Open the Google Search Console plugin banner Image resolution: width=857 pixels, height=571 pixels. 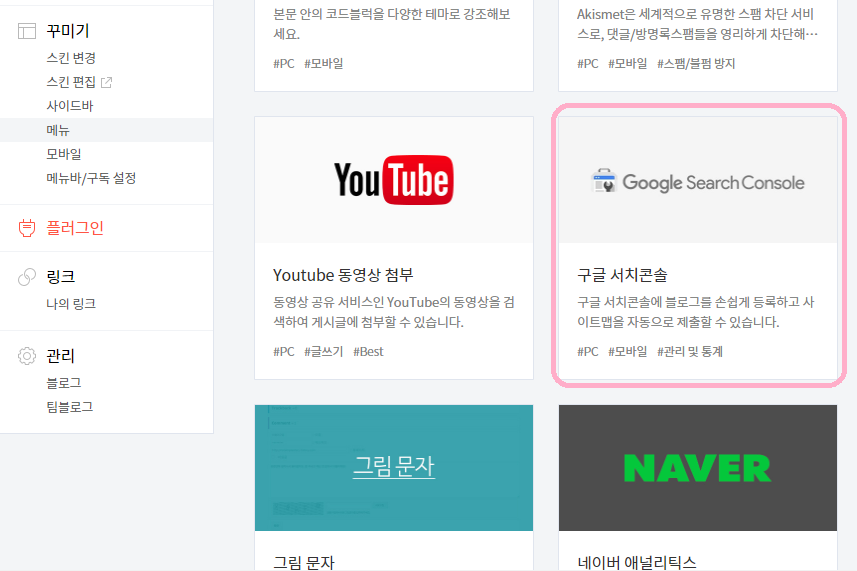pos(698,180)
